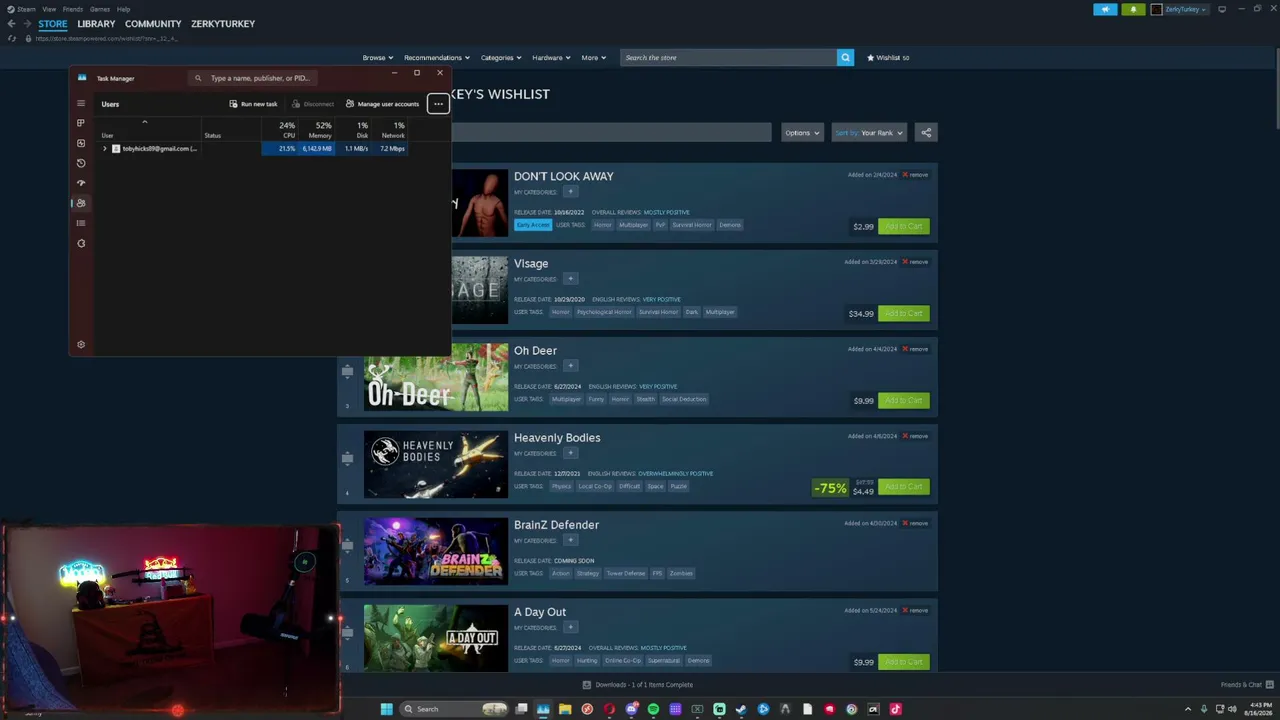Open Task Manager navigation hamburger menu
Viewport: 1280px width, 720px height.
tap(81, 103)
